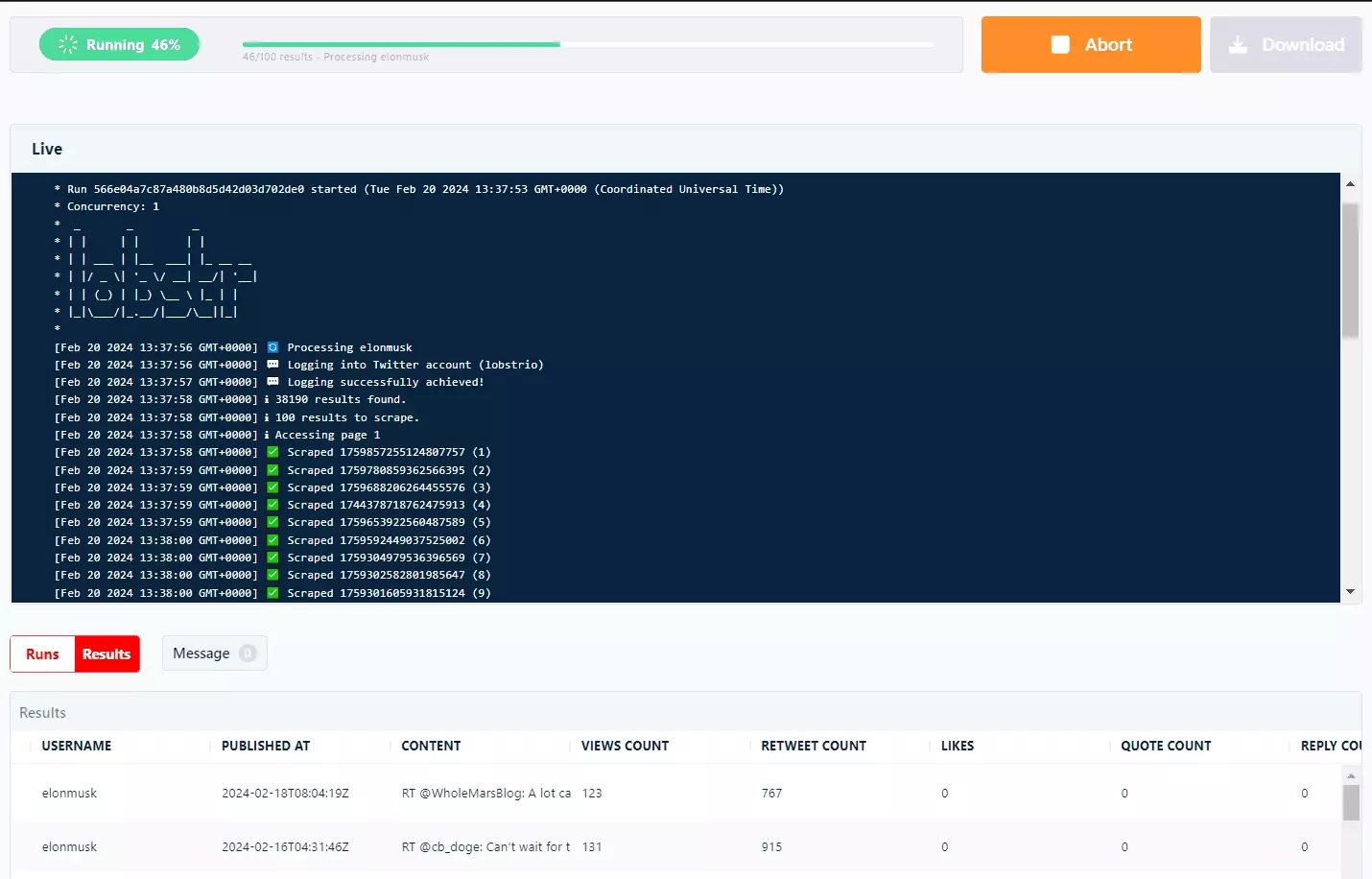Sort by the VIEWS COUNT column header
This screenshot has width=1372, height=879.
625,746
